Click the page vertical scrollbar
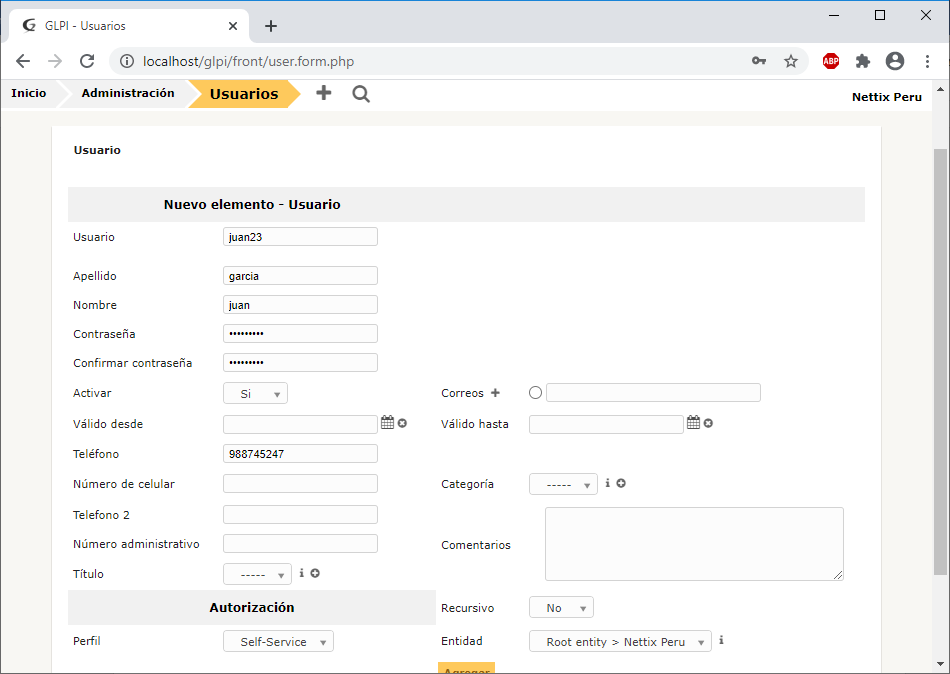This screenshot has width=950, height=674. pos(939,360)
